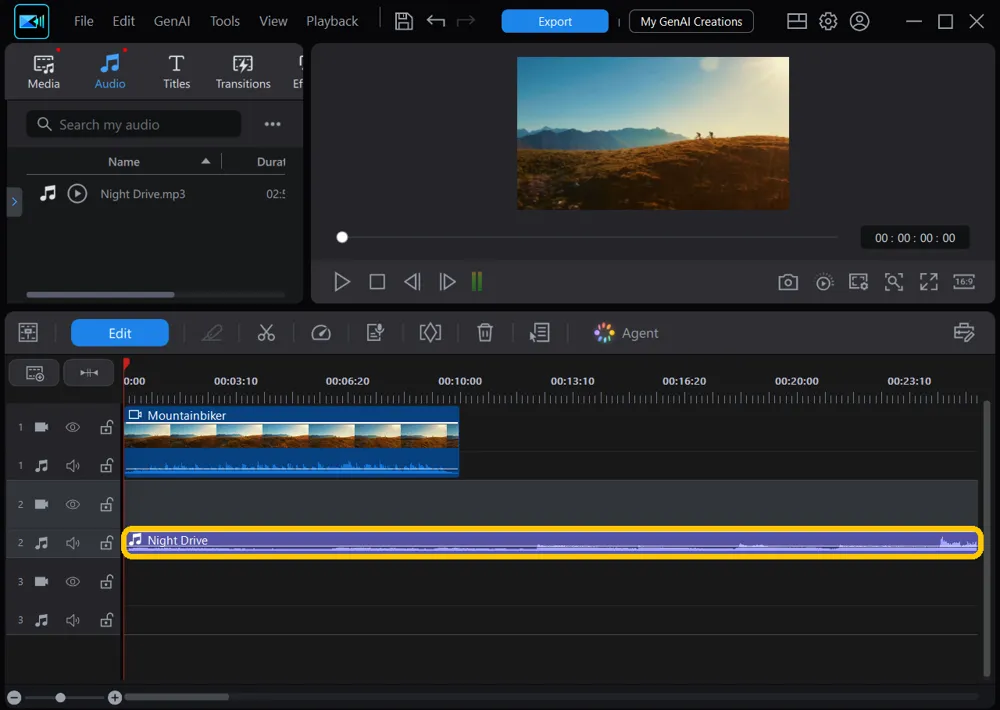This screenshot has height=710, width=1000.
Task: Open the keyframe tool
Action: pyautogui.click(x=430, y=332)
